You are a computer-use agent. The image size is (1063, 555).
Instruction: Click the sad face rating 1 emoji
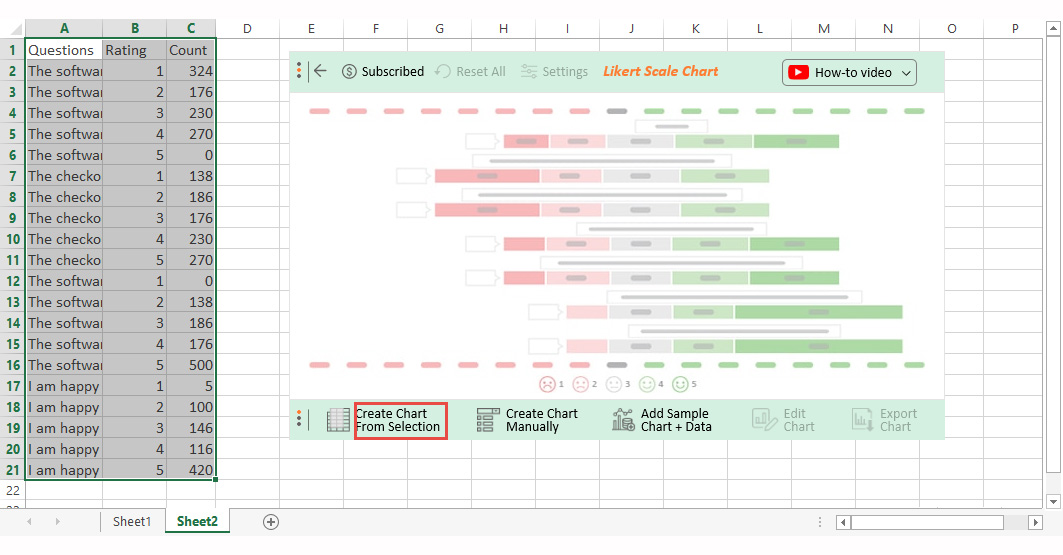tap(547, 384)
